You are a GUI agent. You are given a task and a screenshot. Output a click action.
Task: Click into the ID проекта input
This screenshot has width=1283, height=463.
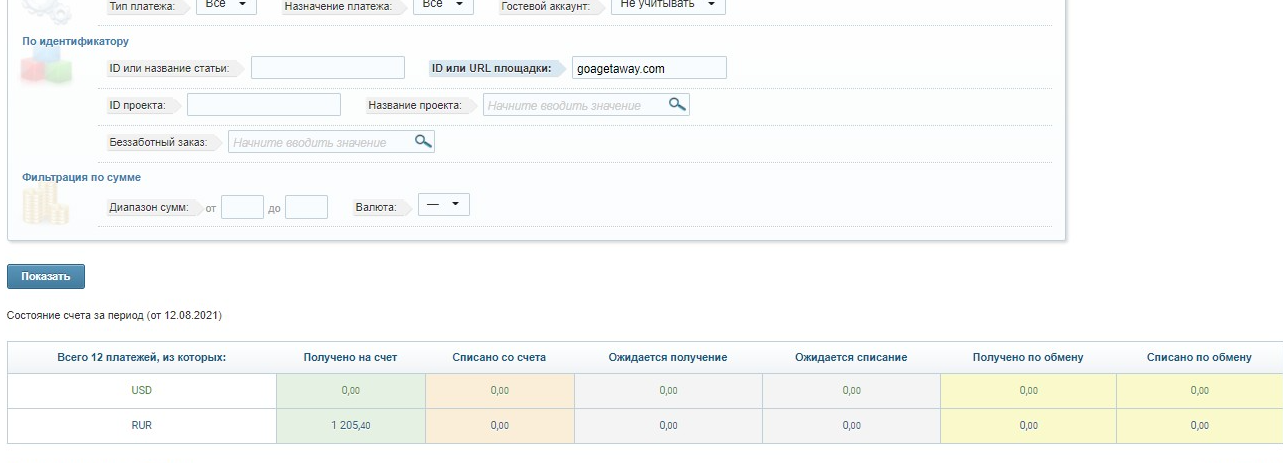pyautogui.click(x=263, y=105)
